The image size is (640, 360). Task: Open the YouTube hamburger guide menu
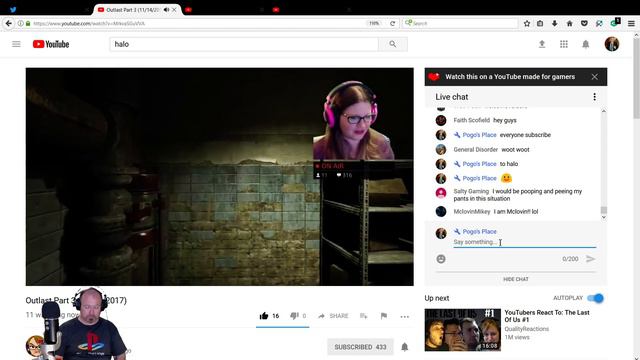(x=16, y=44)
